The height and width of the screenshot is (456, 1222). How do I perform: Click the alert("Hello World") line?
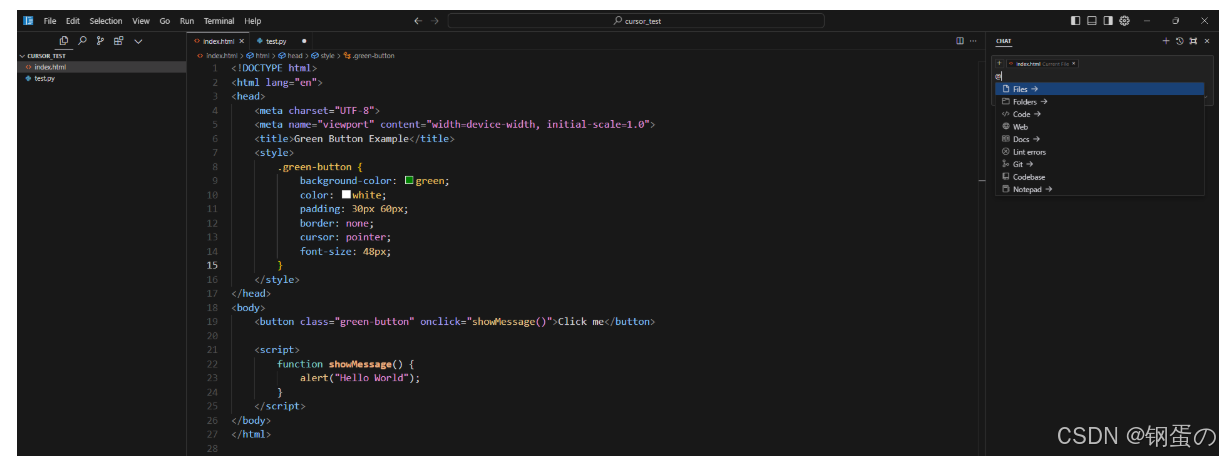click(x=360, y=378)
